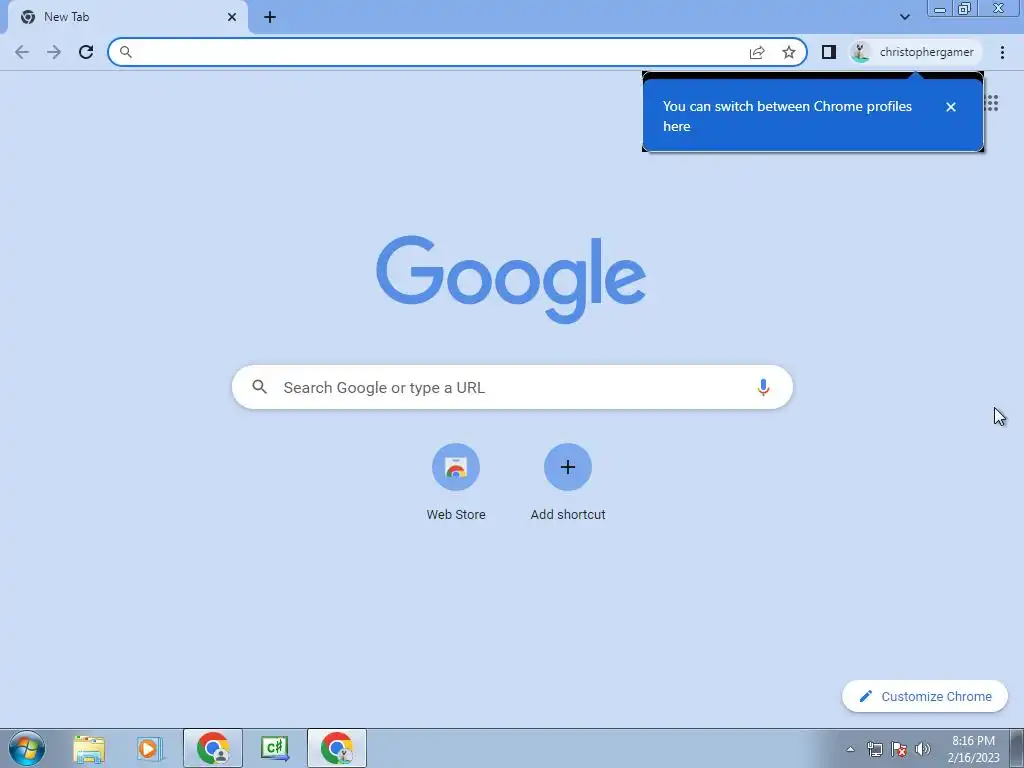Expand the tab search dropdown arrow
Image resolution: width=1024 pixels, height=768 pixels.
[x=904, y=17]
